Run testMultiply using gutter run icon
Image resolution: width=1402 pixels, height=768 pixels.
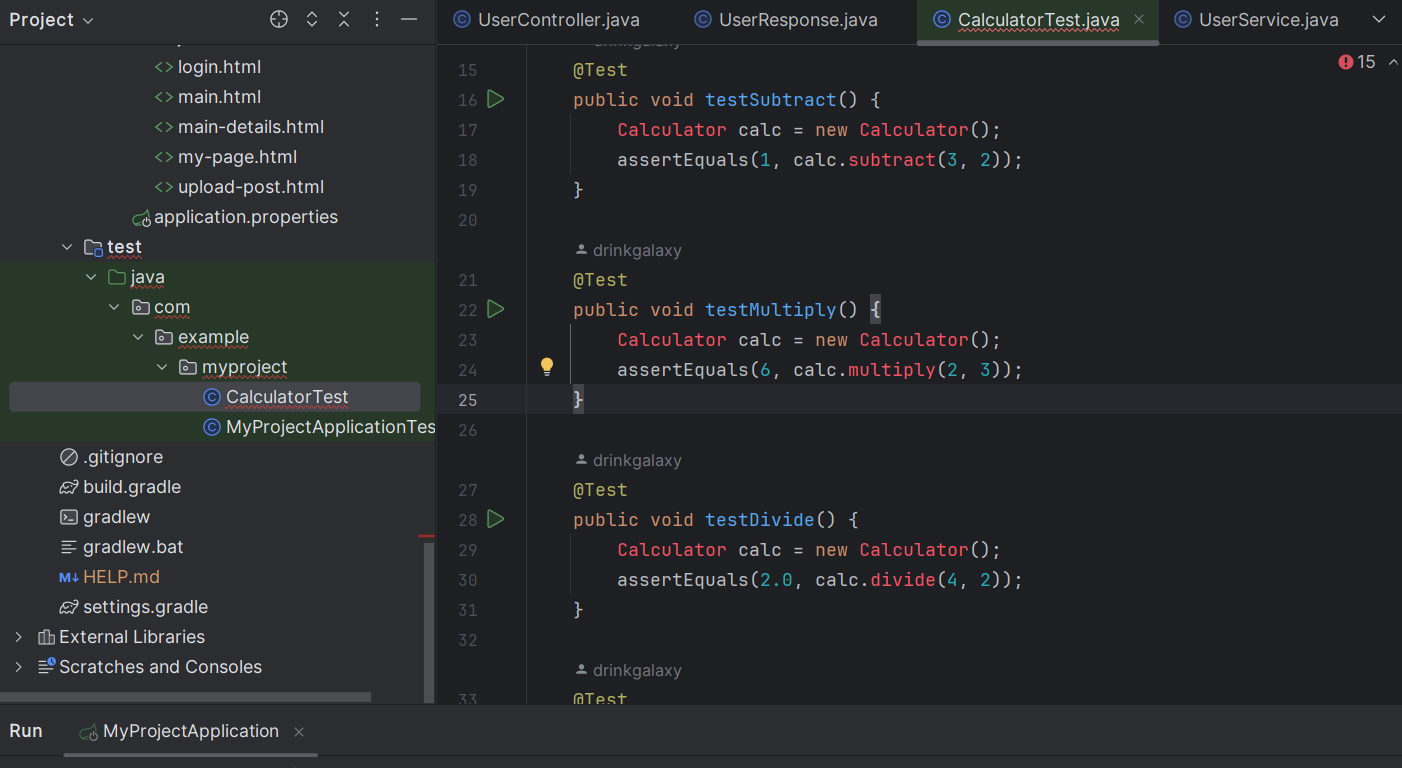click(x=495, y=309)
